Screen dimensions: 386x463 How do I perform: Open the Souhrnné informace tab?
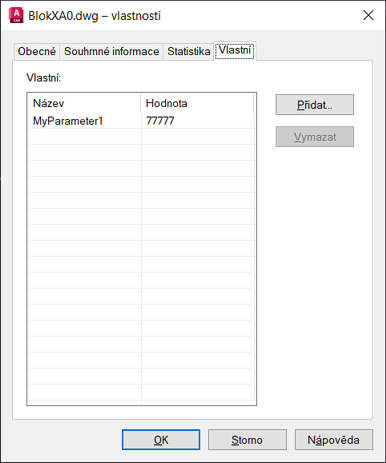[x=111, y=52]
